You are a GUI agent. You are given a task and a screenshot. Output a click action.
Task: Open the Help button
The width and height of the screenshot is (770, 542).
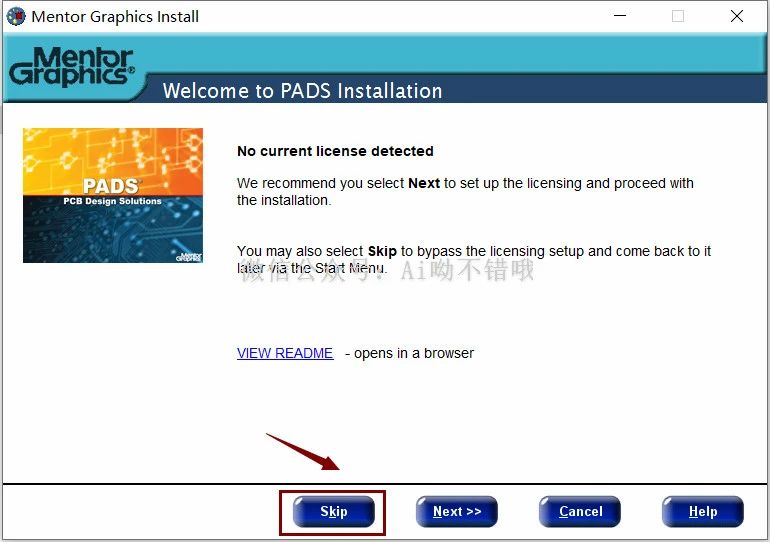click(703, 512)
